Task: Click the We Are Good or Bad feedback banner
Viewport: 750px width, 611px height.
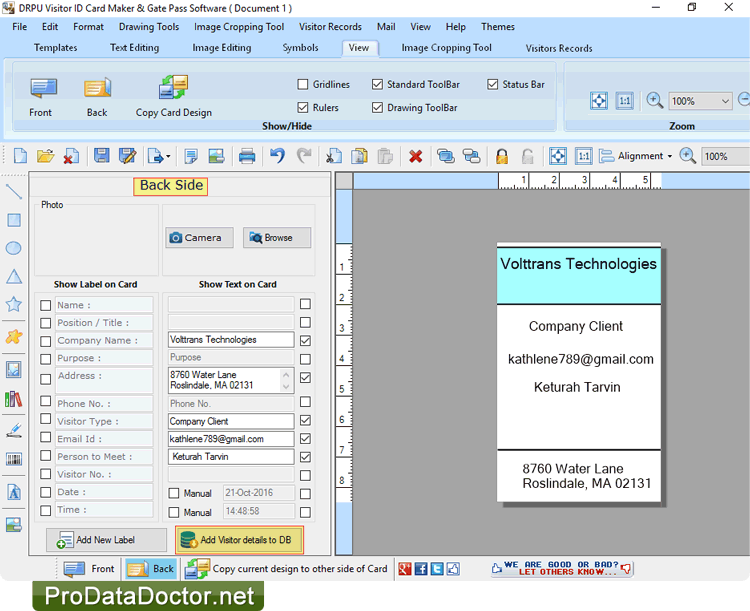Action: pyautogui.click(x=562, y=568)
